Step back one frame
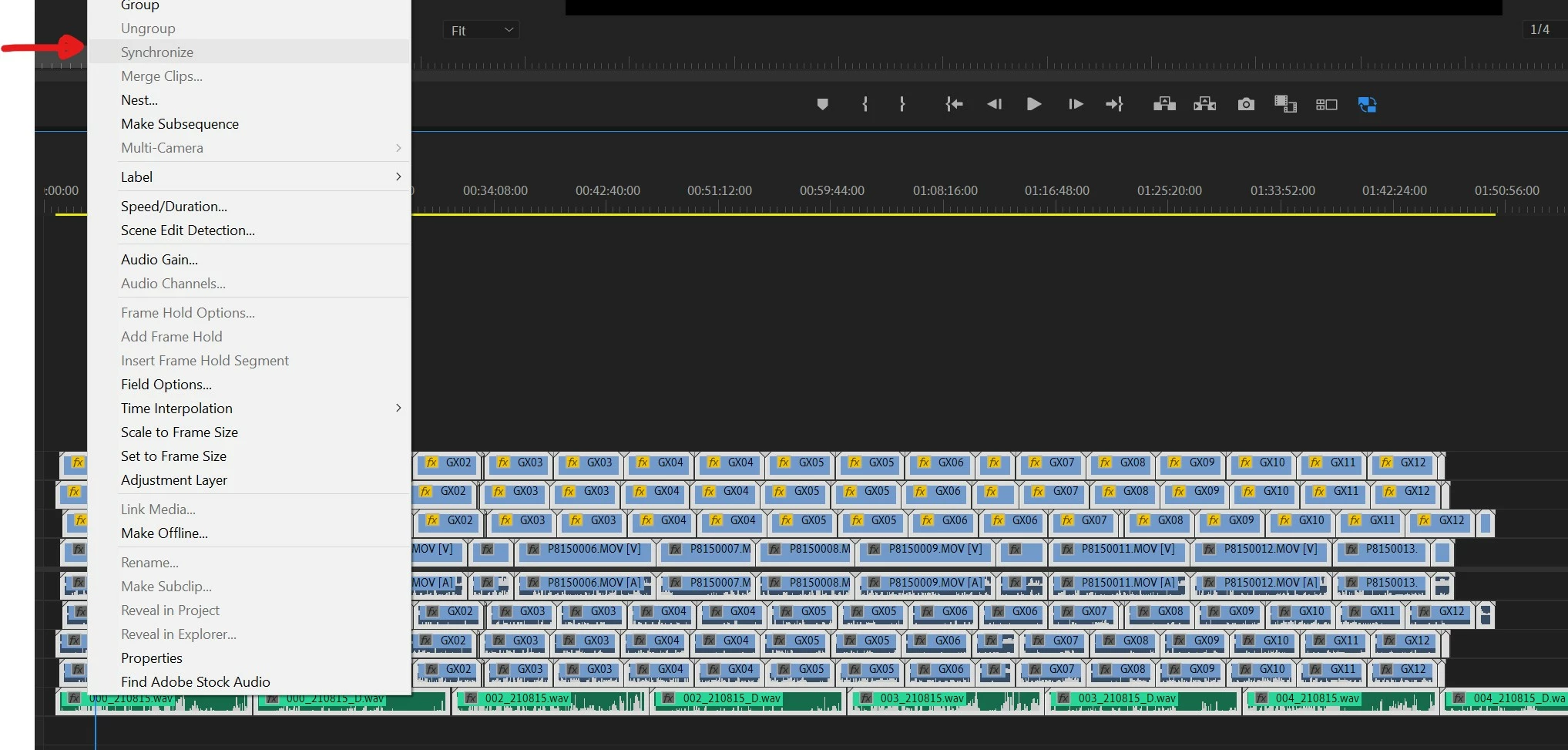The height and width of the screenshot is (750, 1568). point(994,104)
